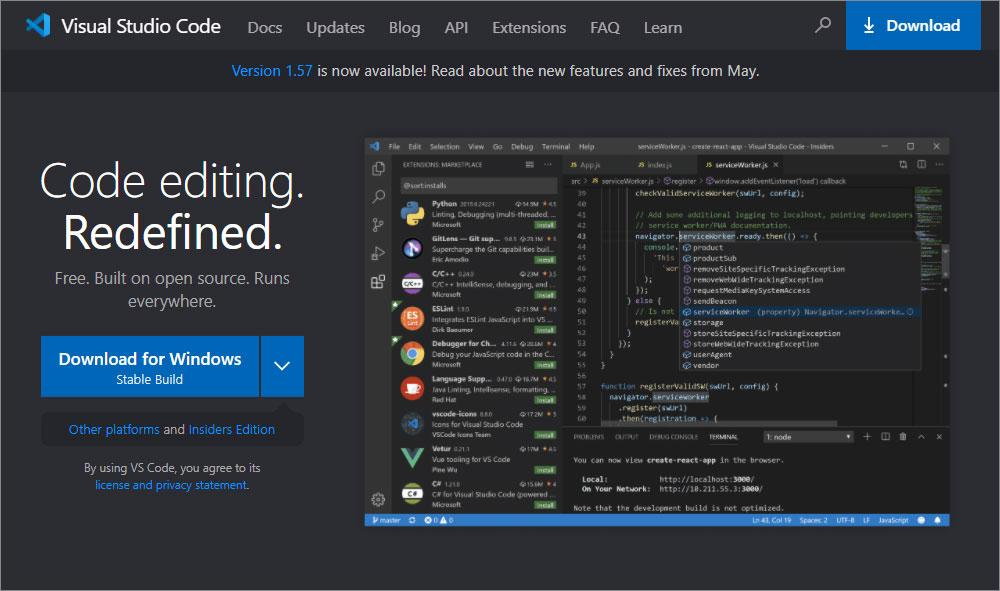This screenshot has height=591, width=1000.
Task: Open the FAQ page
Action: [605, 27]
